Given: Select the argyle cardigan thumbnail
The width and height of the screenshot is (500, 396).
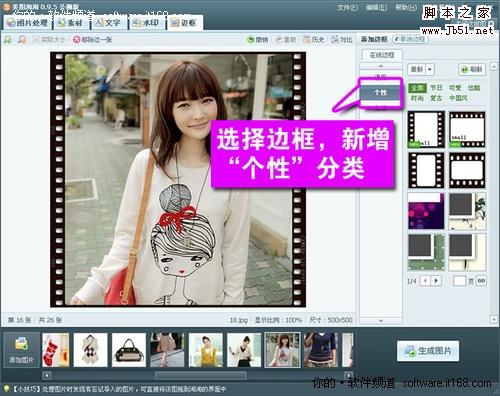Looking at the screenshot, I should [91, 350].
